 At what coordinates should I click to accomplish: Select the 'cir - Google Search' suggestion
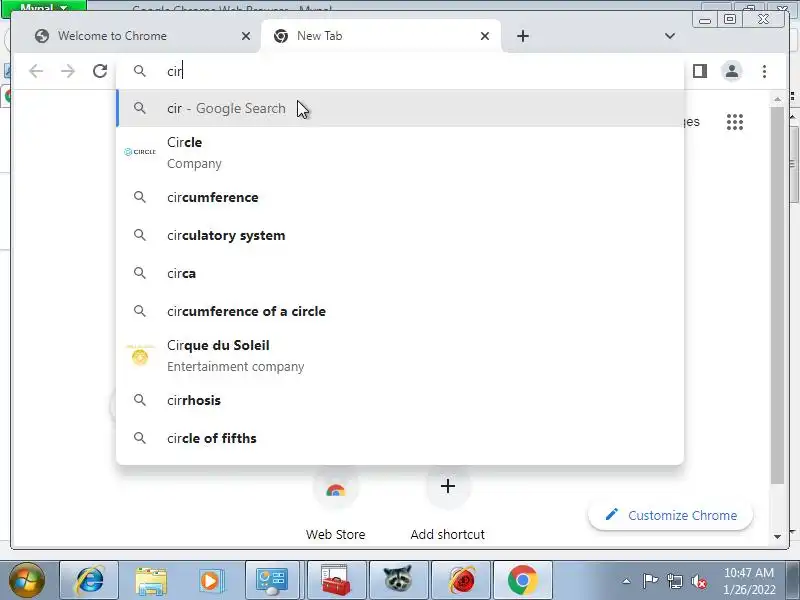pyautogui.click(x=401, y=108)
